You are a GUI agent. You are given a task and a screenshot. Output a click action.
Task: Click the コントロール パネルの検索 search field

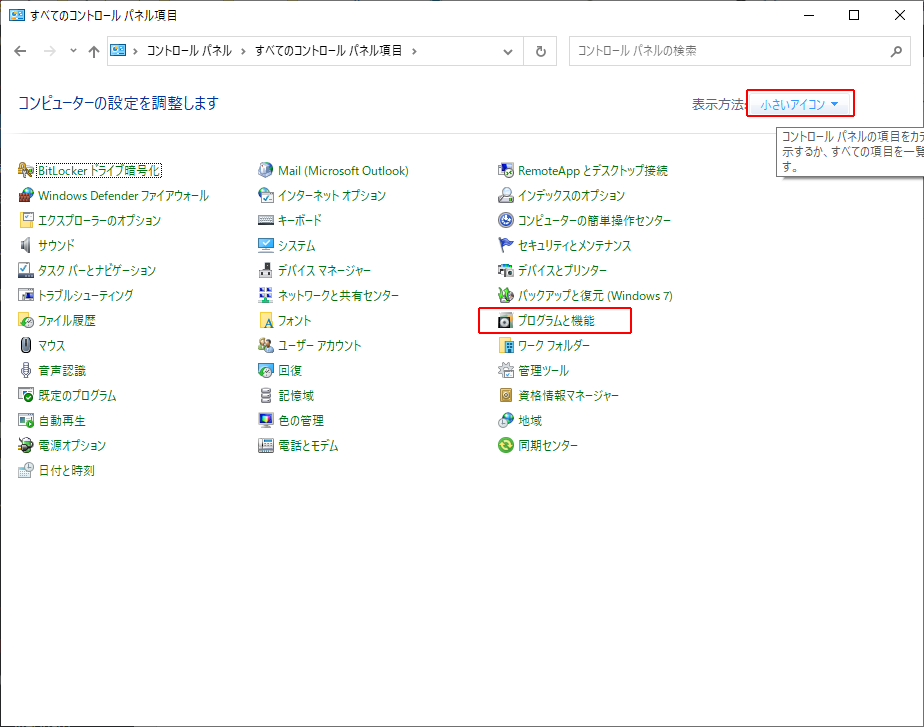tap(725, 51)
